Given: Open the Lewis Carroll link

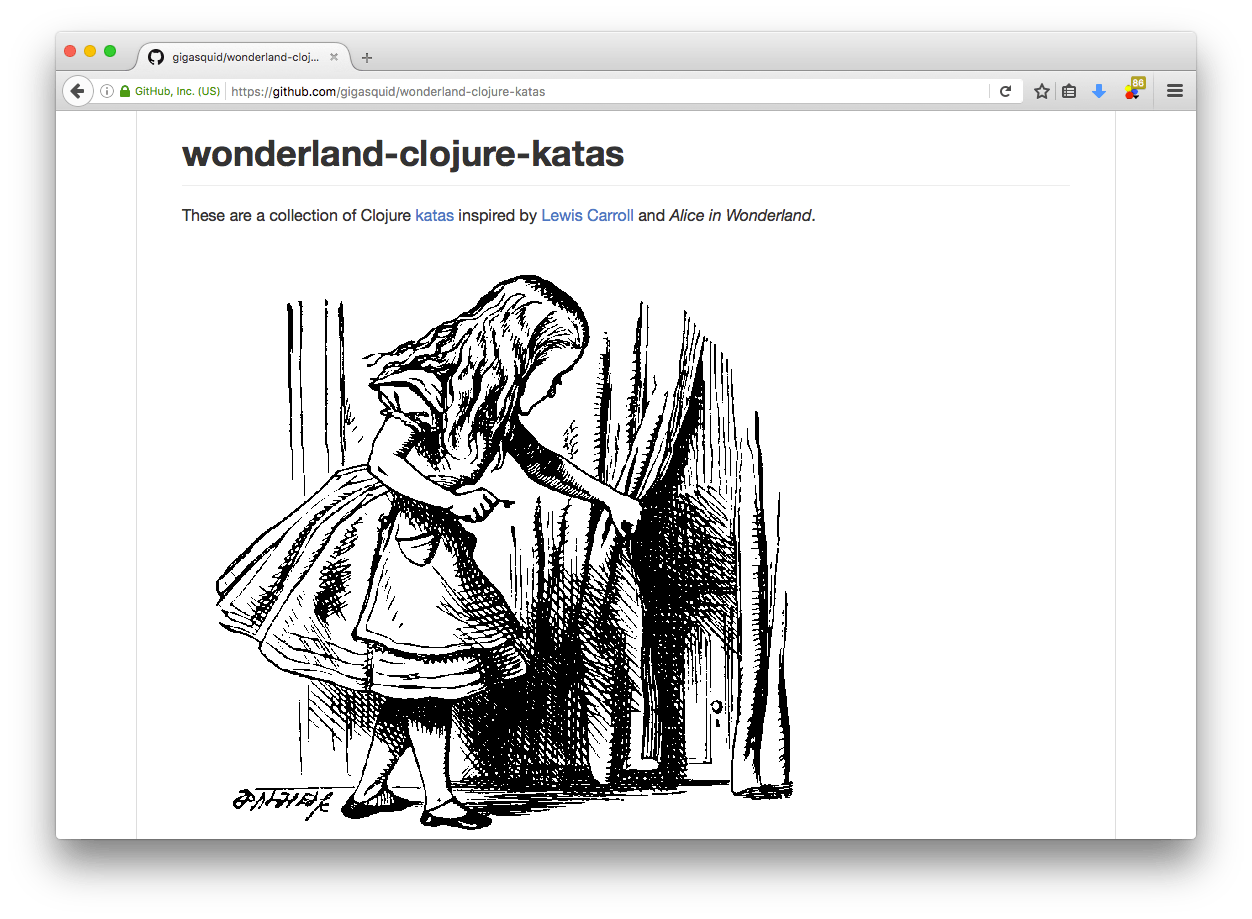Looking at the screenshot, I should point(587,215).
